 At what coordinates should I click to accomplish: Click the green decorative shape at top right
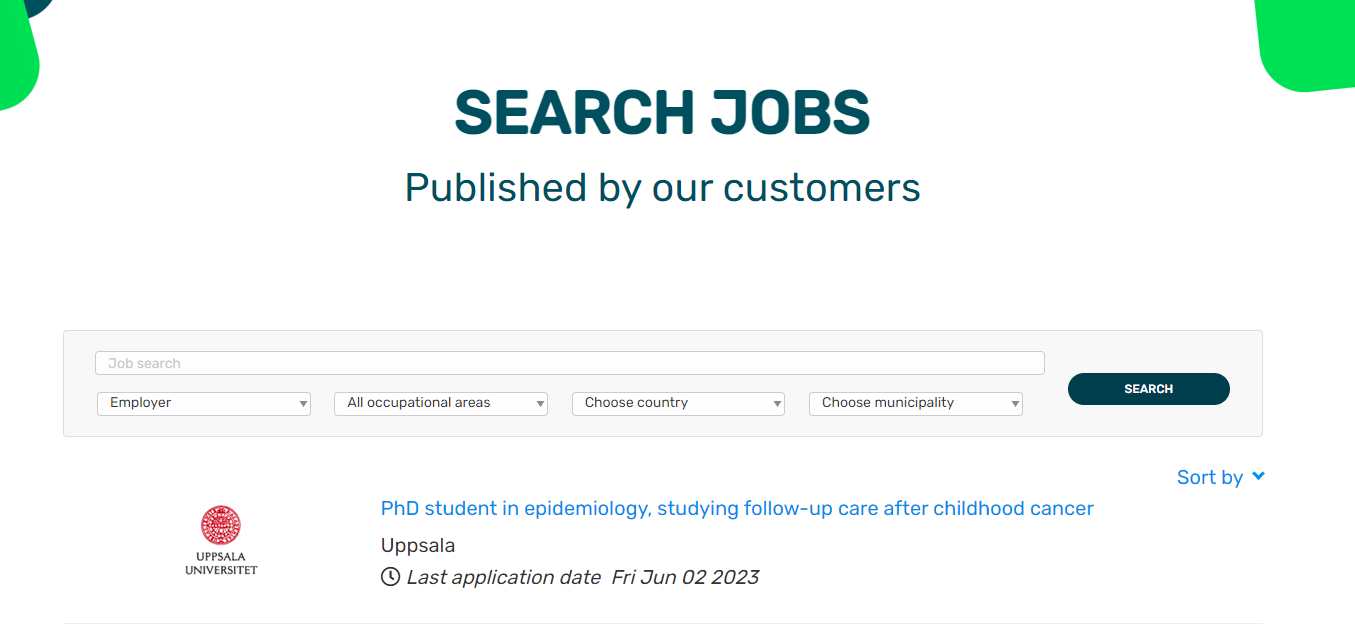(x=1306, y=44)
